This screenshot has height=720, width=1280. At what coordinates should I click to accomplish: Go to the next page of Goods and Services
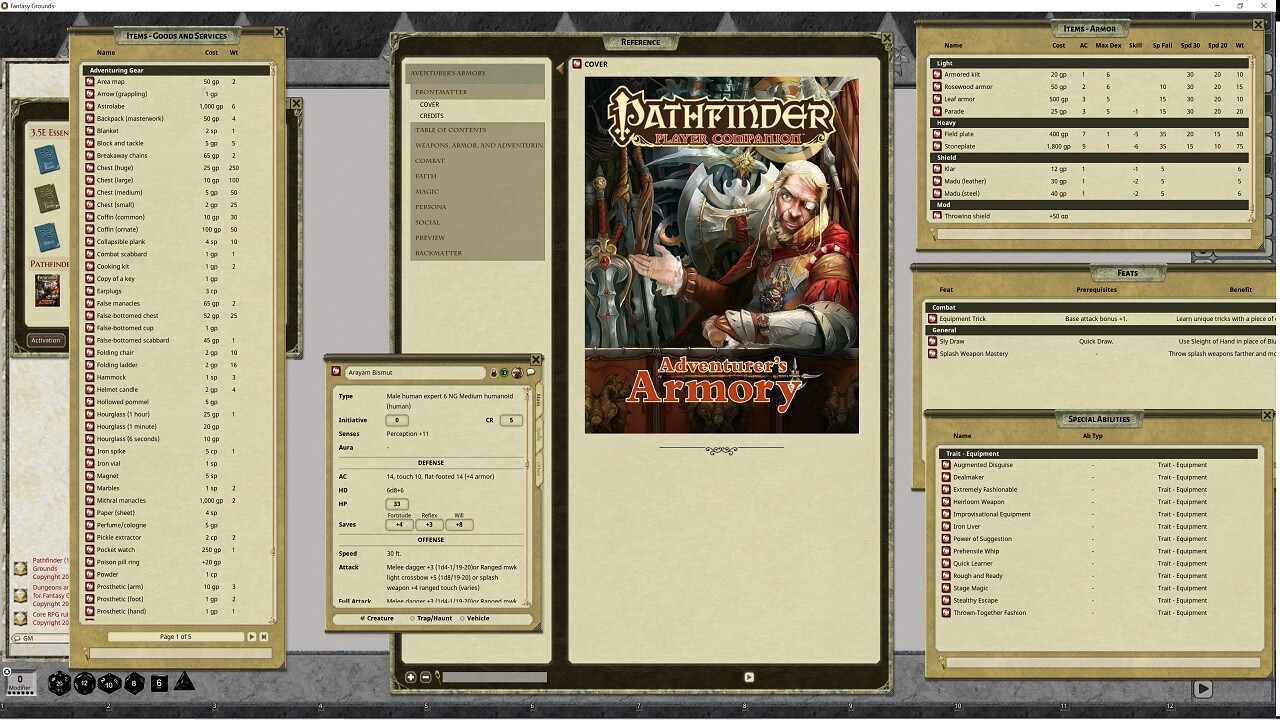click(x=253, y=635)
